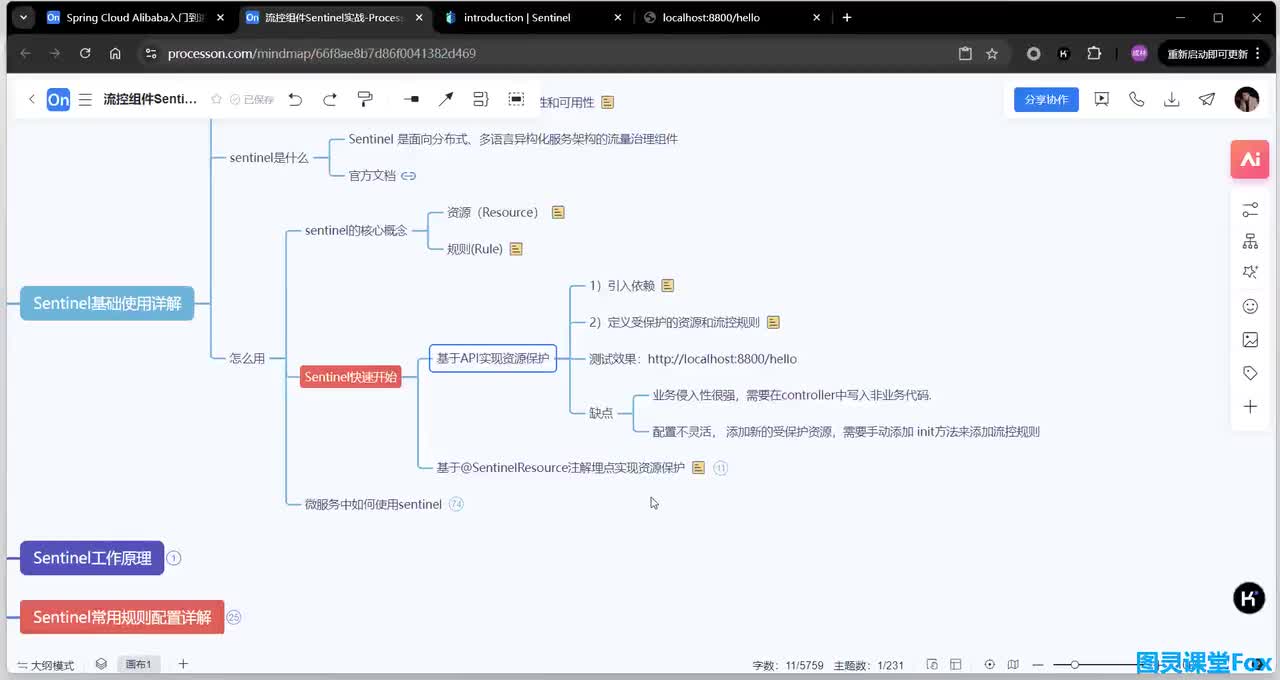Open the browser extensions puzzle icon

click(x=1094, y=54)
